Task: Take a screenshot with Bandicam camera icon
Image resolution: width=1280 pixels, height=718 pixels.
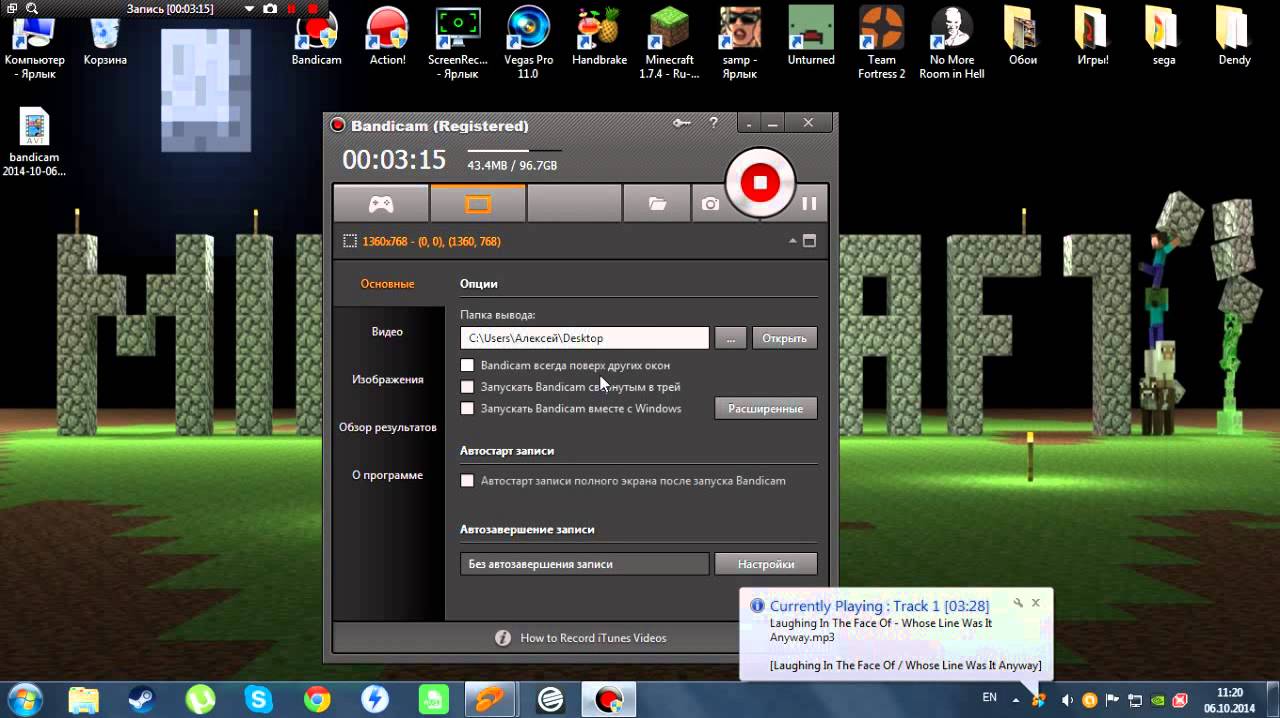Action: (x=710, y=203)
